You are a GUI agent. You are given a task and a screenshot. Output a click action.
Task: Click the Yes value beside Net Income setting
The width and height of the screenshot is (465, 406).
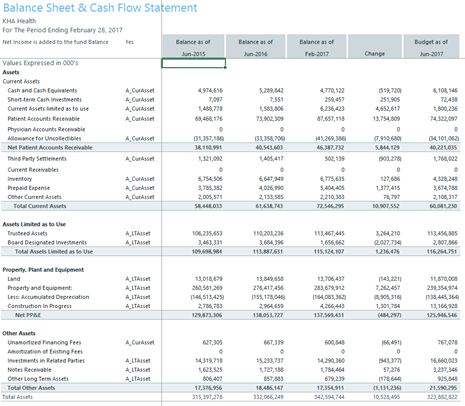129,42
